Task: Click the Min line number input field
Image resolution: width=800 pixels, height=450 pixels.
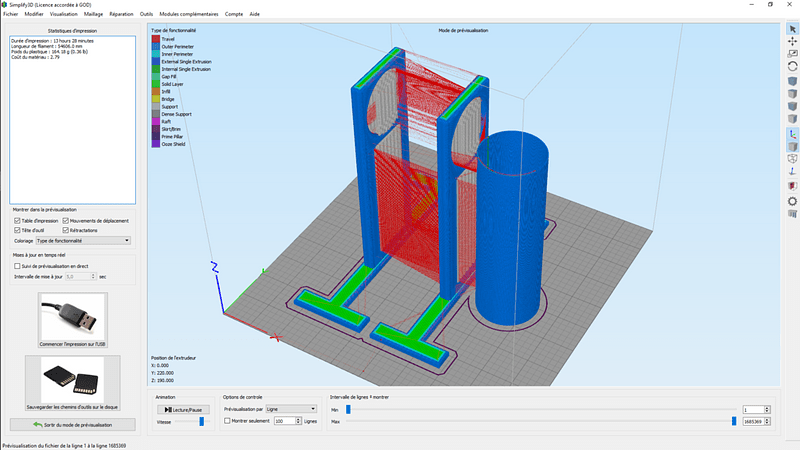Action: [x=753, y=410]
